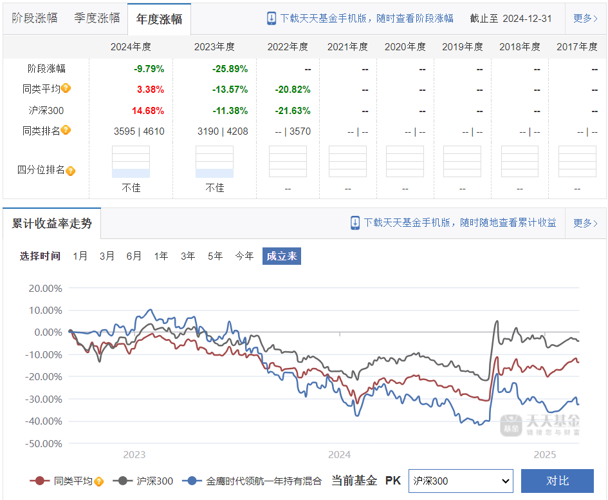
Task: Expand 更多 in the 年度涨幅 header
Action: (585, 18)
